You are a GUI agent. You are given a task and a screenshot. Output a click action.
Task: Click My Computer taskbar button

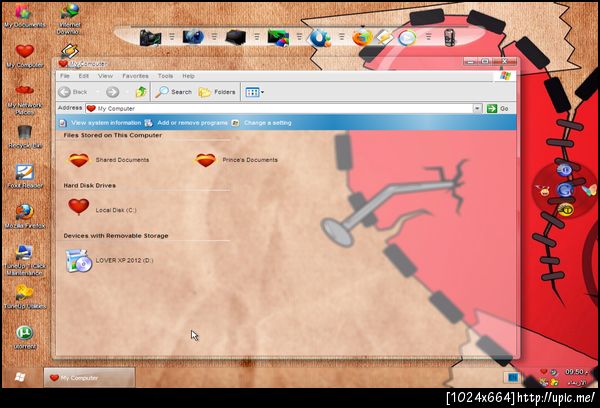(89, 378)
